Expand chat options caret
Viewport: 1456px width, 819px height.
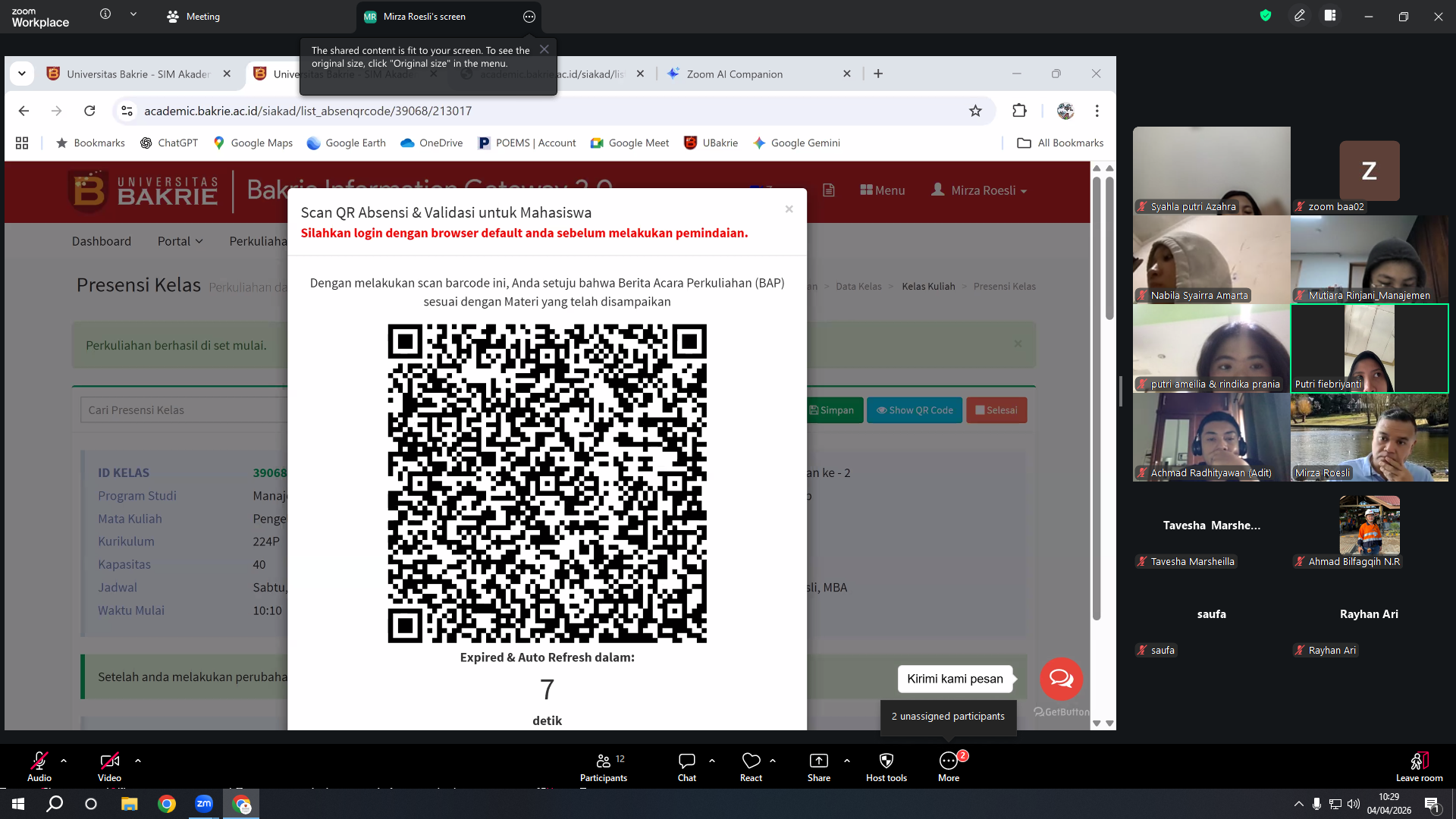pos(712,760)
